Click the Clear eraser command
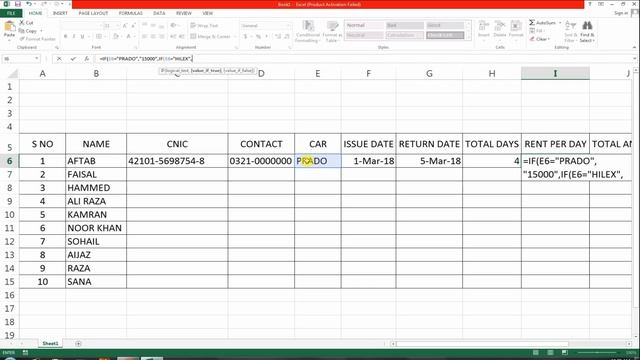This screenshot has width=640, height=360. tap(539, 39)
